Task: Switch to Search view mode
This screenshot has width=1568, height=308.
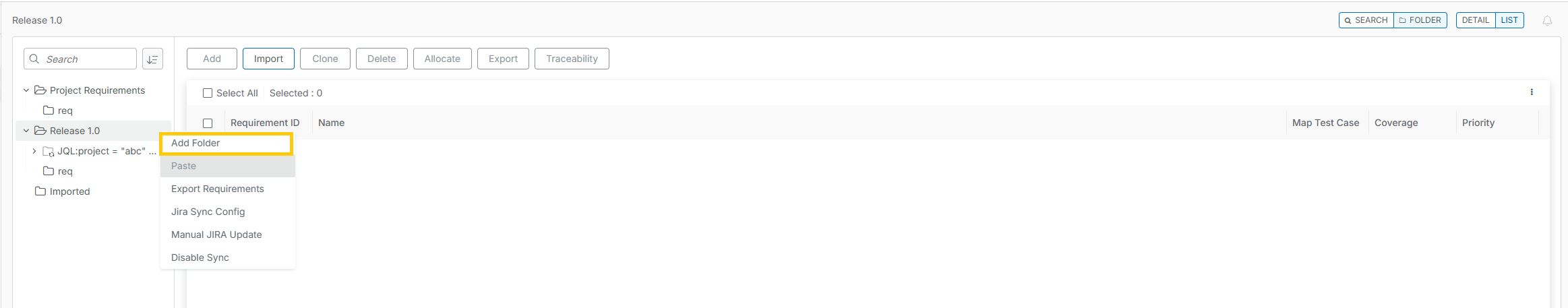Action: click(x=1366, y=20)
